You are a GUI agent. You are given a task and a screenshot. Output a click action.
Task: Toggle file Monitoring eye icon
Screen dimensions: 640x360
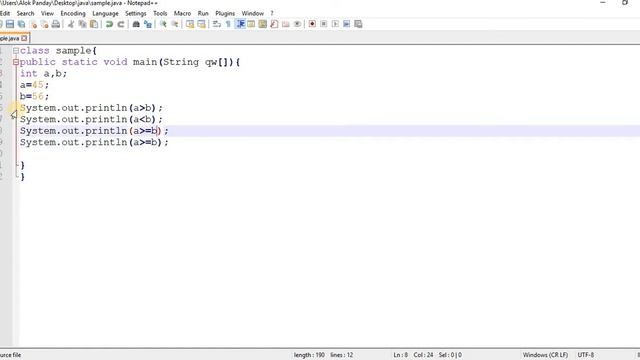click(298, 24)
